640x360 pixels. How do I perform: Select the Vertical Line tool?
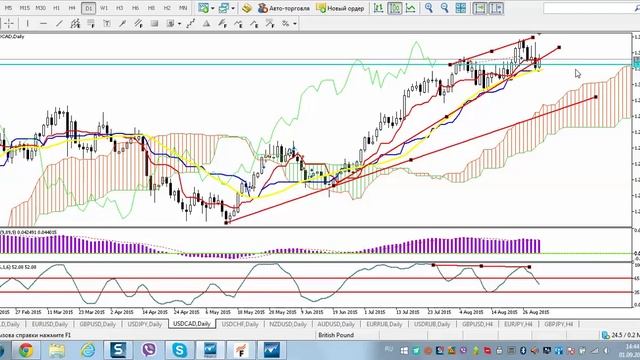click(x=27, y=24)
